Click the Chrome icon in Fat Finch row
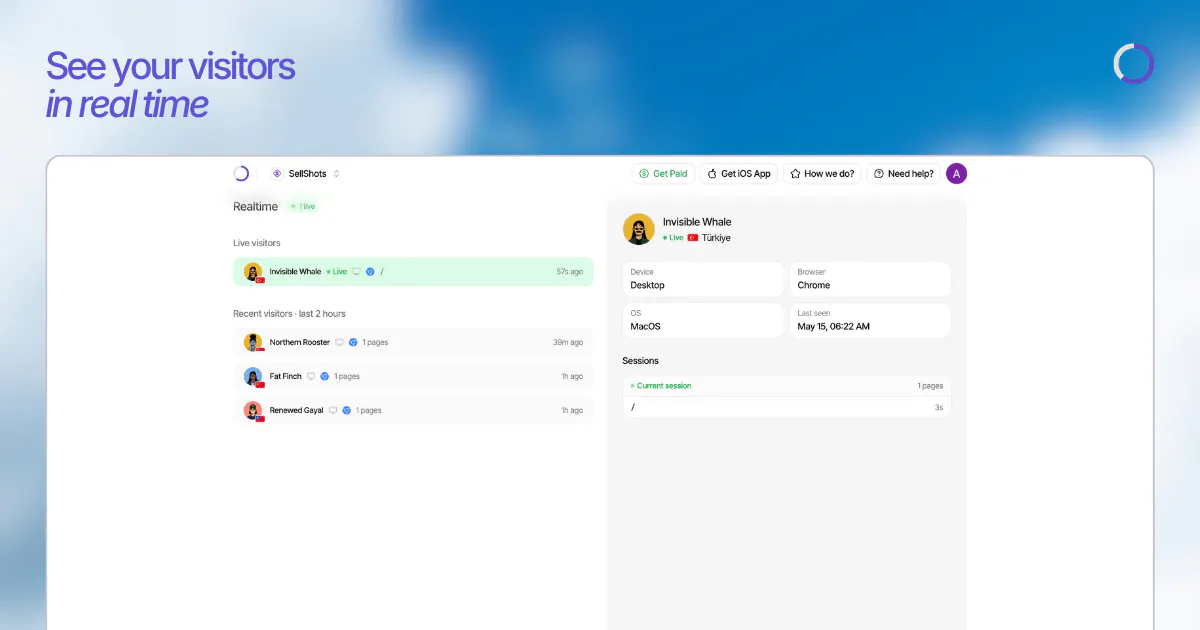The width and height of the screenshot is (1200, 630). pyautogui.click(x=325, y=376)
